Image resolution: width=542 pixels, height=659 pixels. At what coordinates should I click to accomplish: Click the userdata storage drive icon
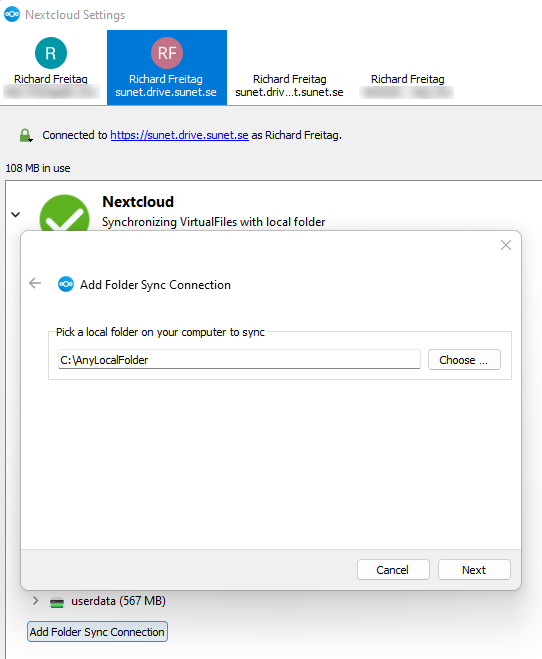coord(57,602)
